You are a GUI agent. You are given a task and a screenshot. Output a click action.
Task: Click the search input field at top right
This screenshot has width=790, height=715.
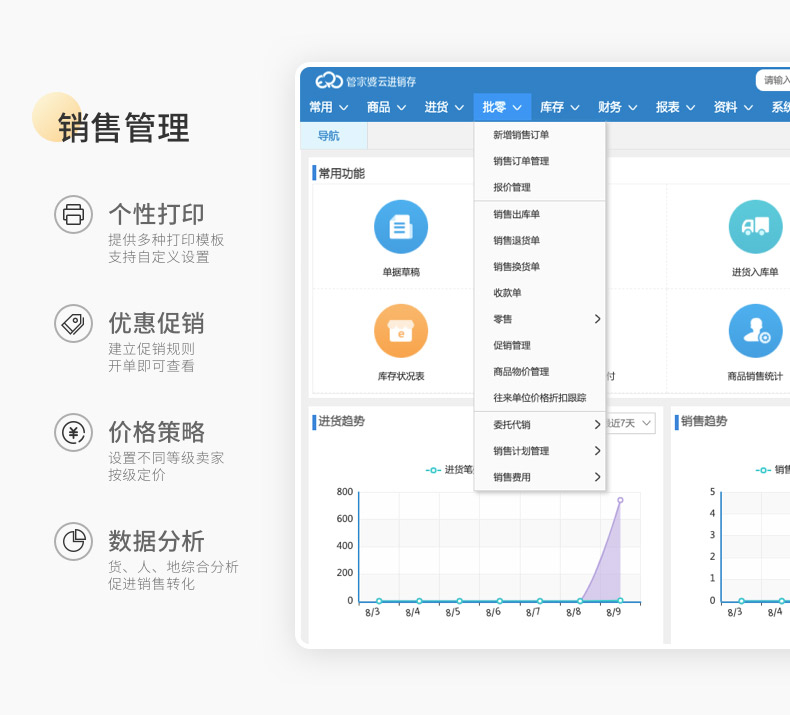tap(774, 81)
